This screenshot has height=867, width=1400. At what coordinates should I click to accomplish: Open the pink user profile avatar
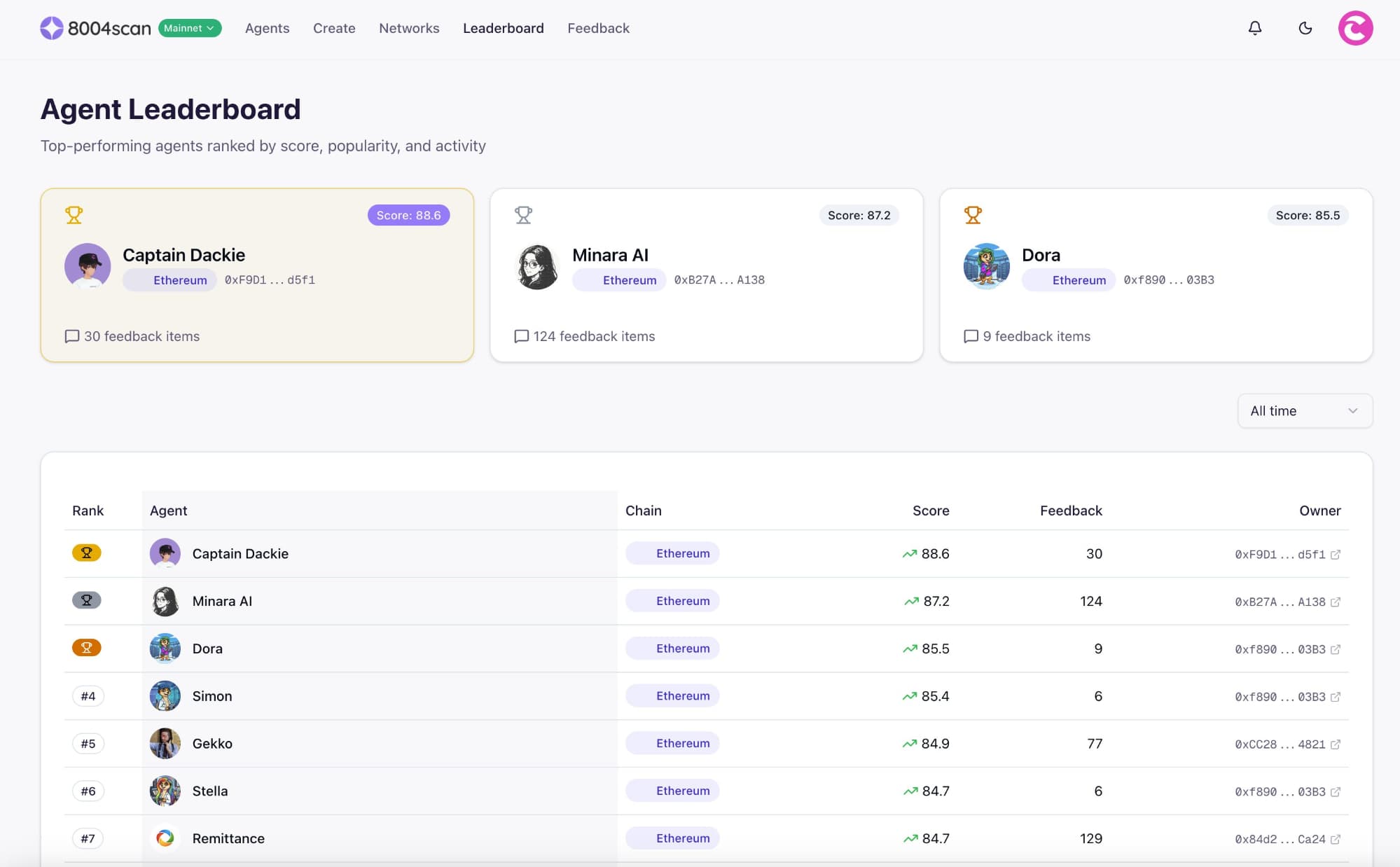tap(1355, 28)
